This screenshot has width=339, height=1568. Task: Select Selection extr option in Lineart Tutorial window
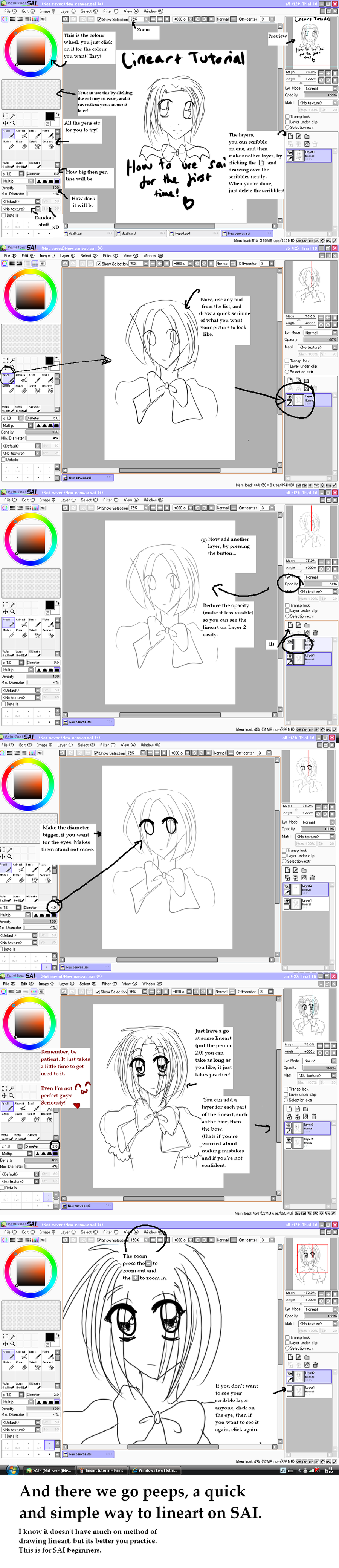click(287, 127)
